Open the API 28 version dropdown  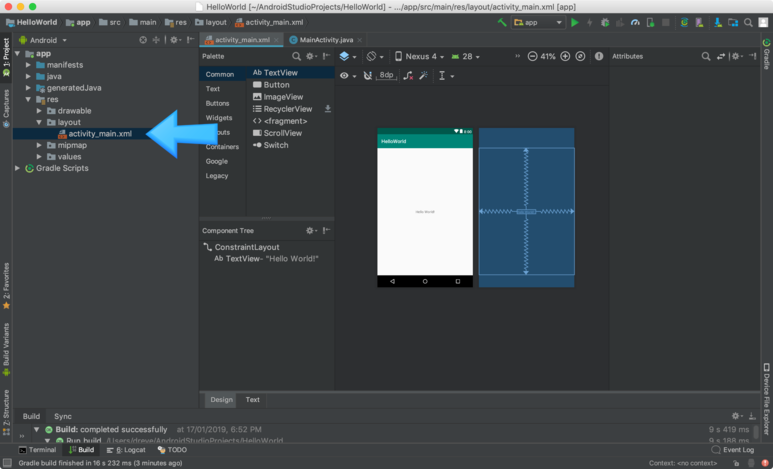coord(465,56)
